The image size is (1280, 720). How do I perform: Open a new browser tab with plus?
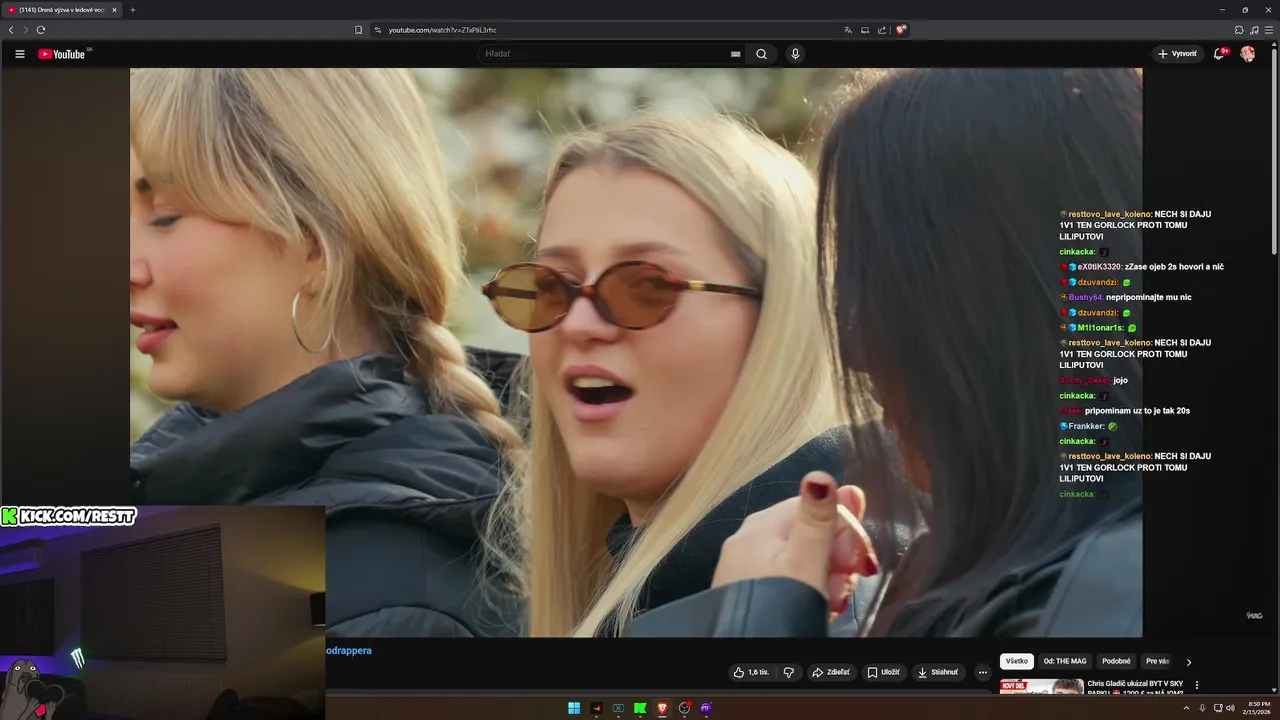tap(133, 10)
